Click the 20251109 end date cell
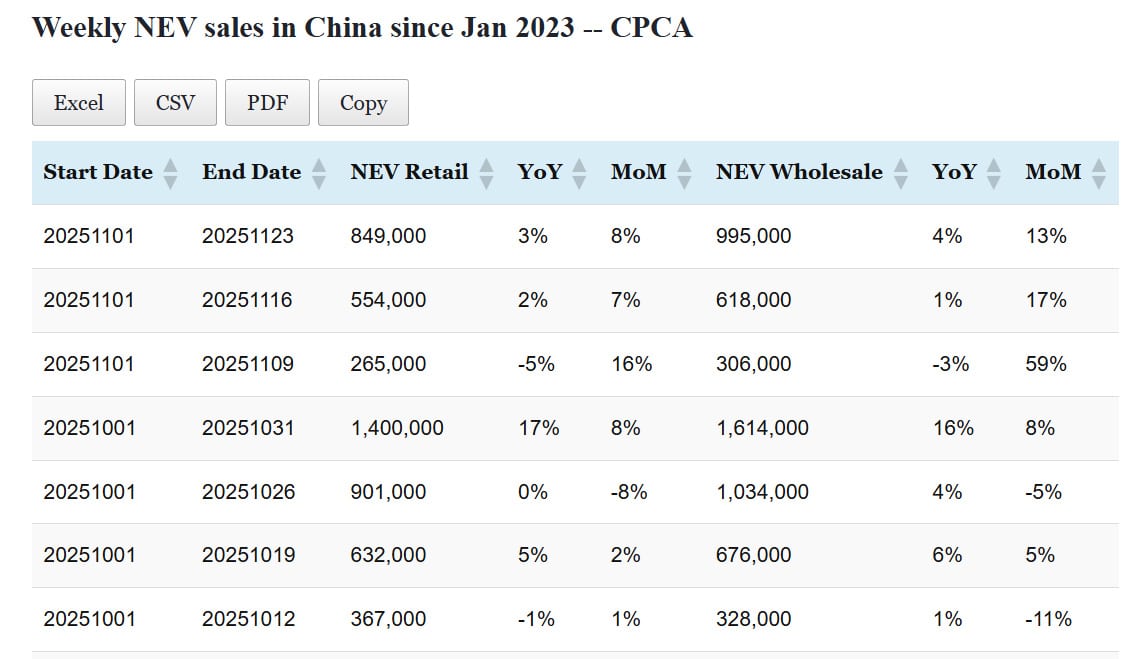This screenshot has height=659, width=1128. click(248, 364)
